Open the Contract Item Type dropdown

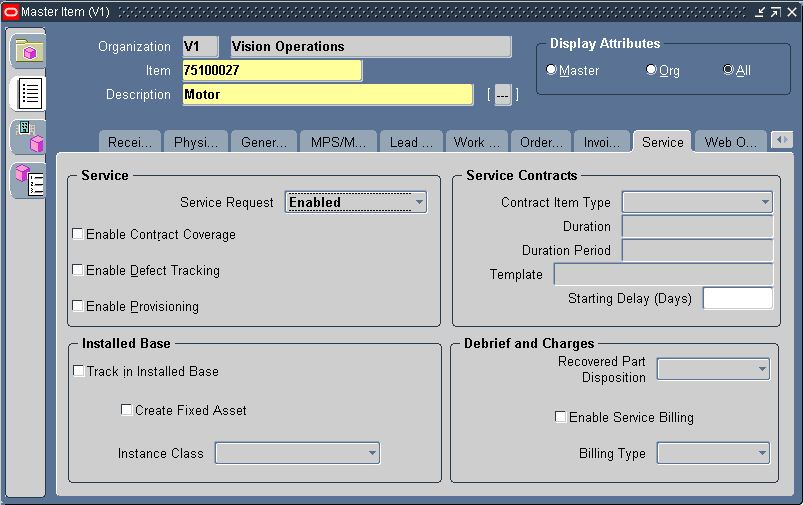(697, 202)
